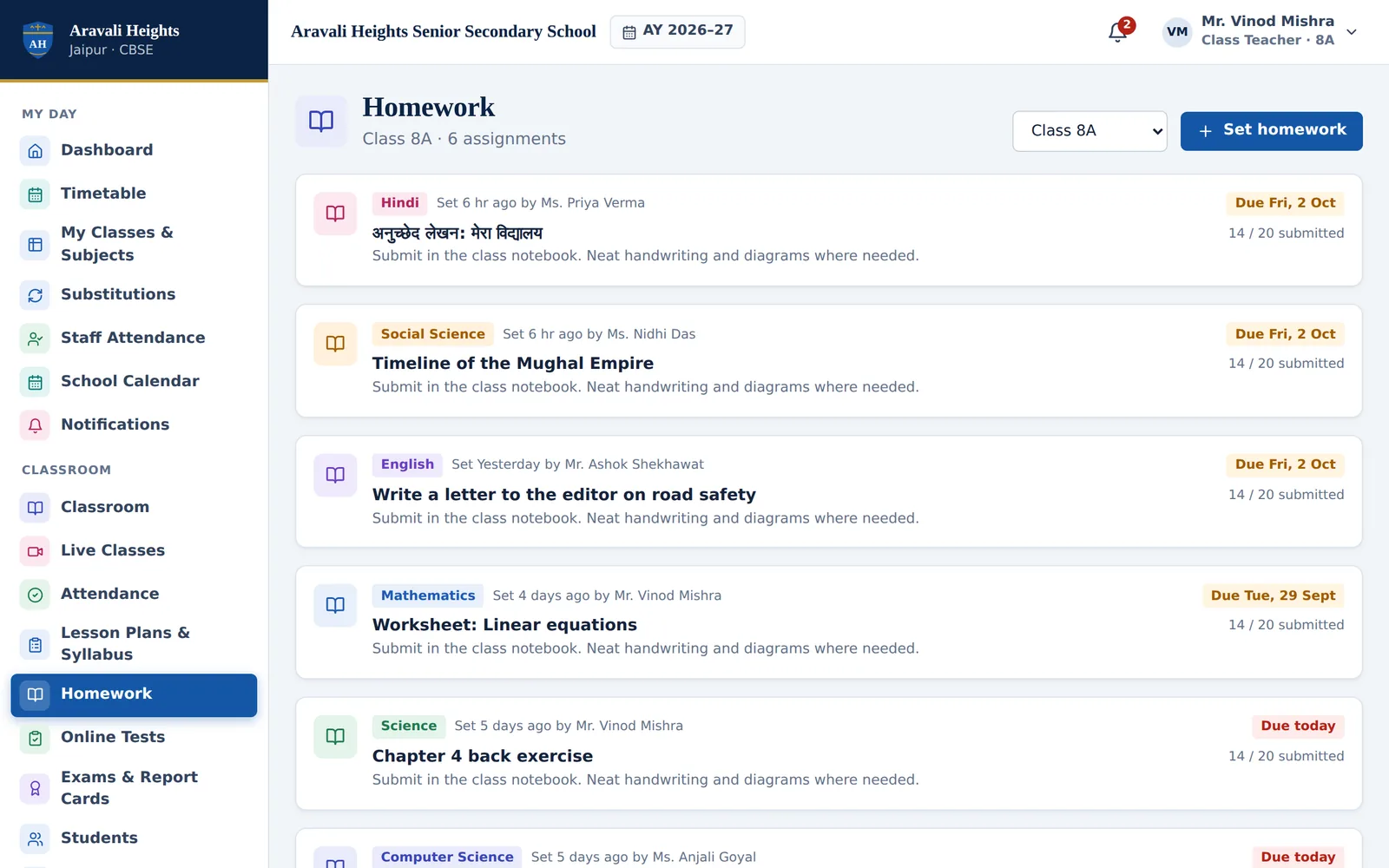Click "Set Yesterday by Mr. Ashok Shekhawat" text

[x=577, y=464]
